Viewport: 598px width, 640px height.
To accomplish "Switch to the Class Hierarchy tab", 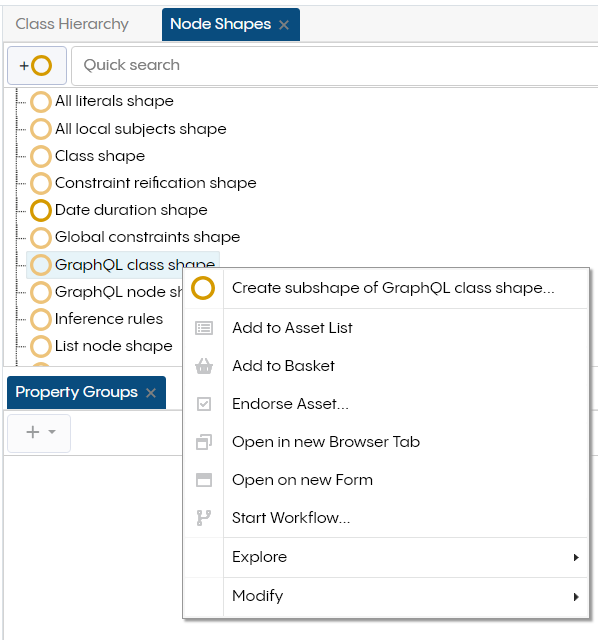I will 72,24.
